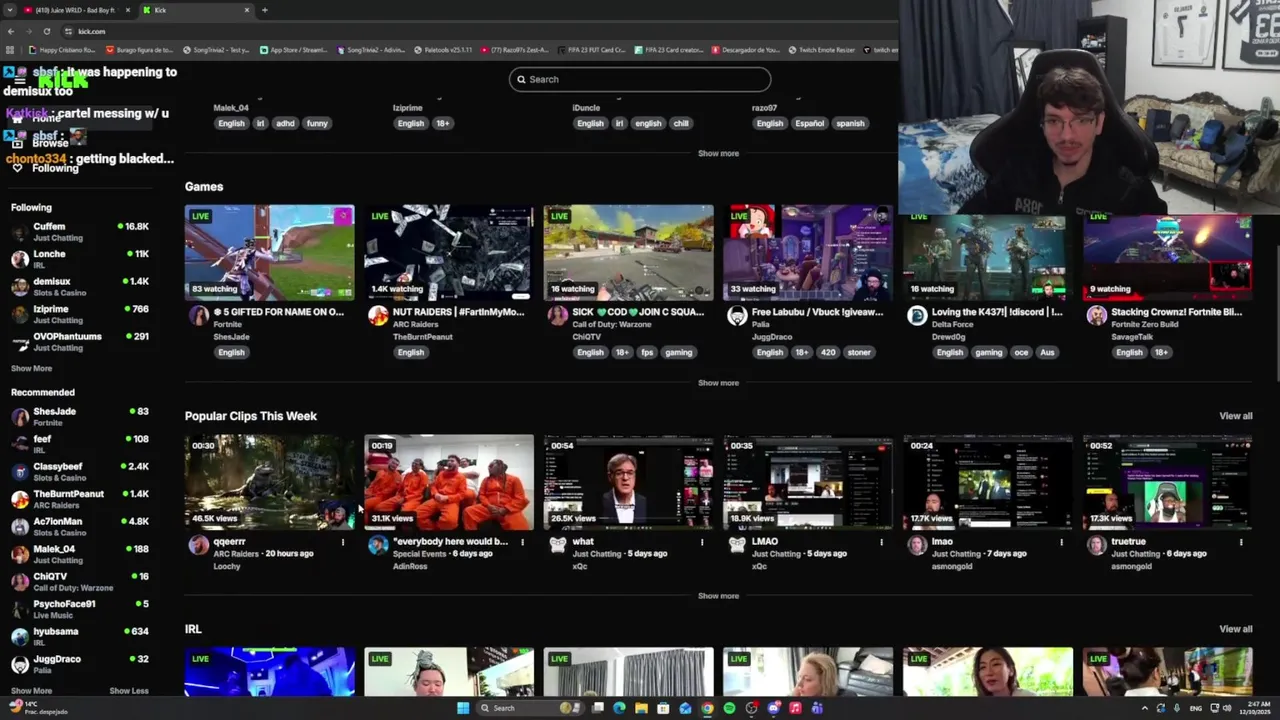This screenshot has height=720, width=1280.
Task: Select the Kick browser tab
Action: tap(195, 10)
